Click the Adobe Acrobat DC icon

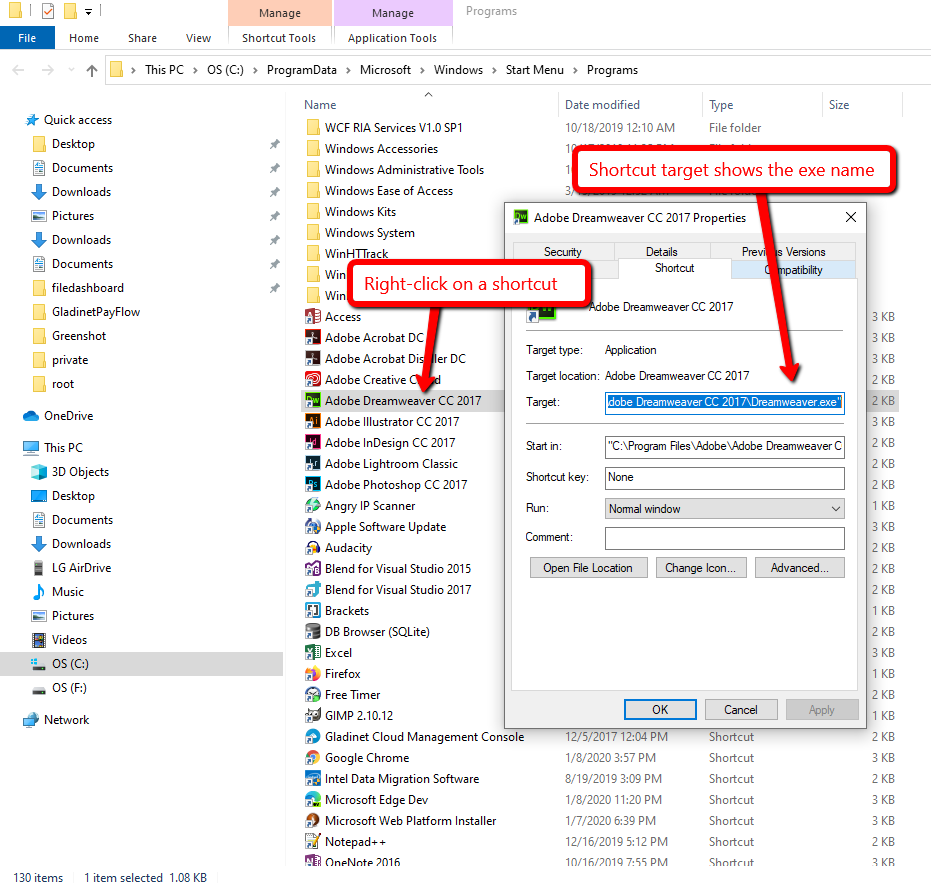[x=313, y=337]
